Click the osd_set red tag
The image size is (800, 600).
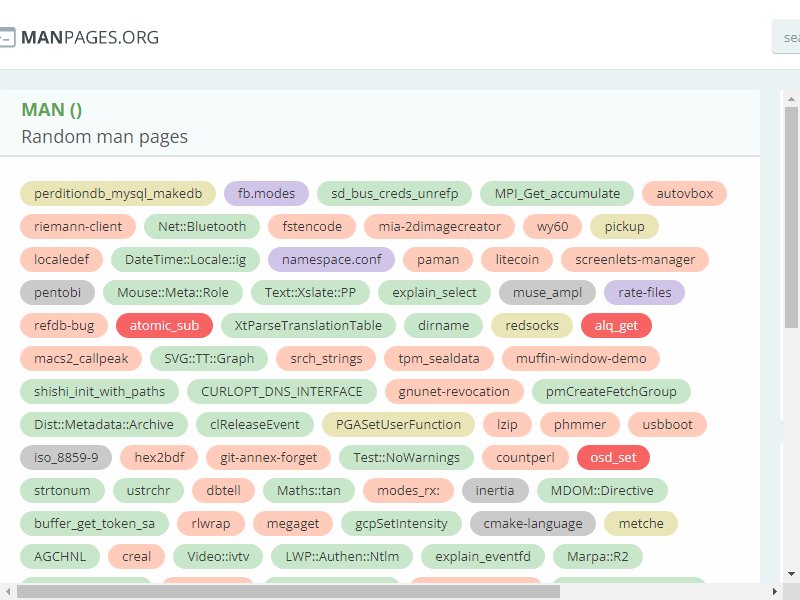tap(613, 457)
